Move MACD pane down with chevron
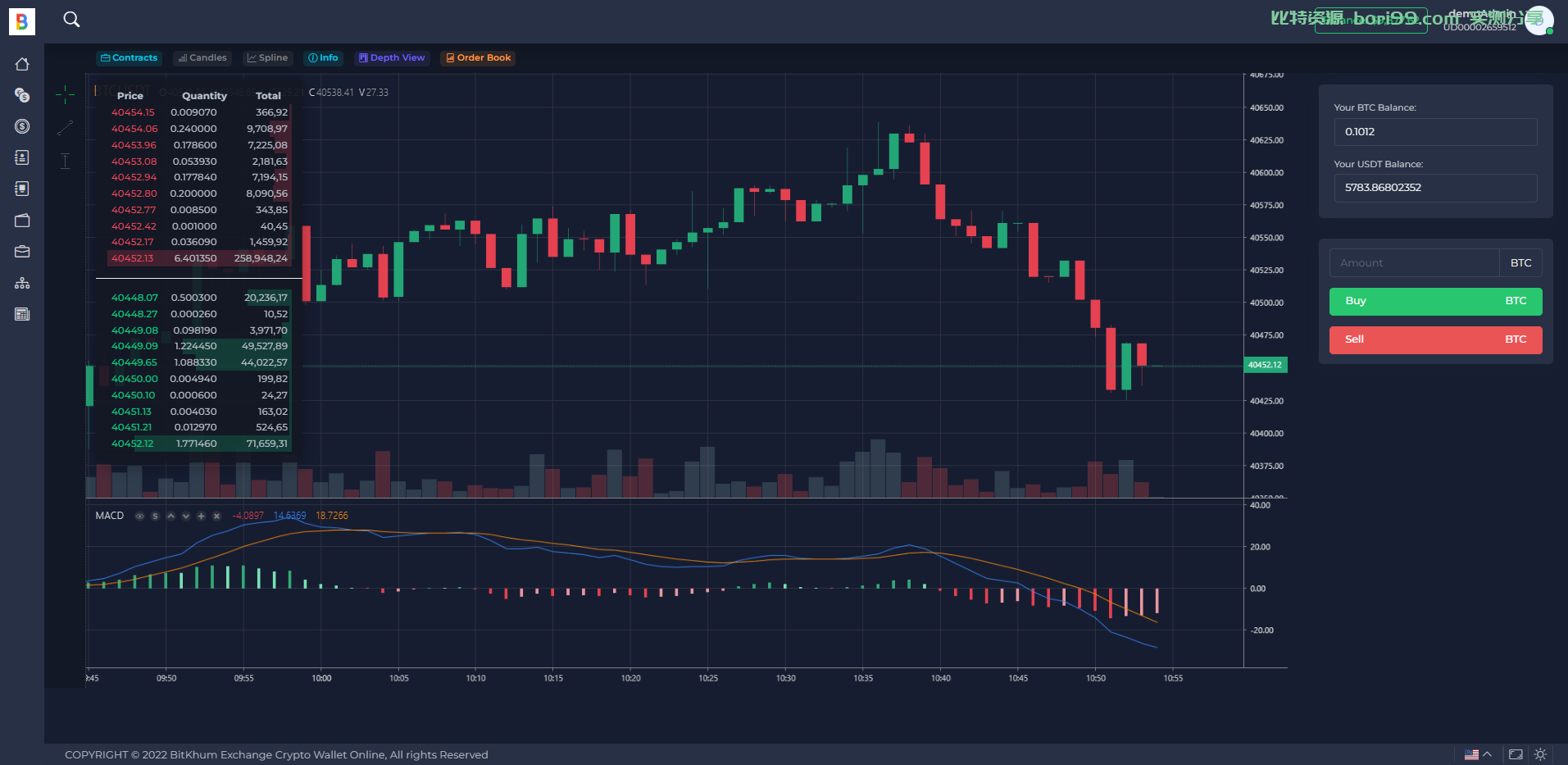1568x765 pixels. 186,516
